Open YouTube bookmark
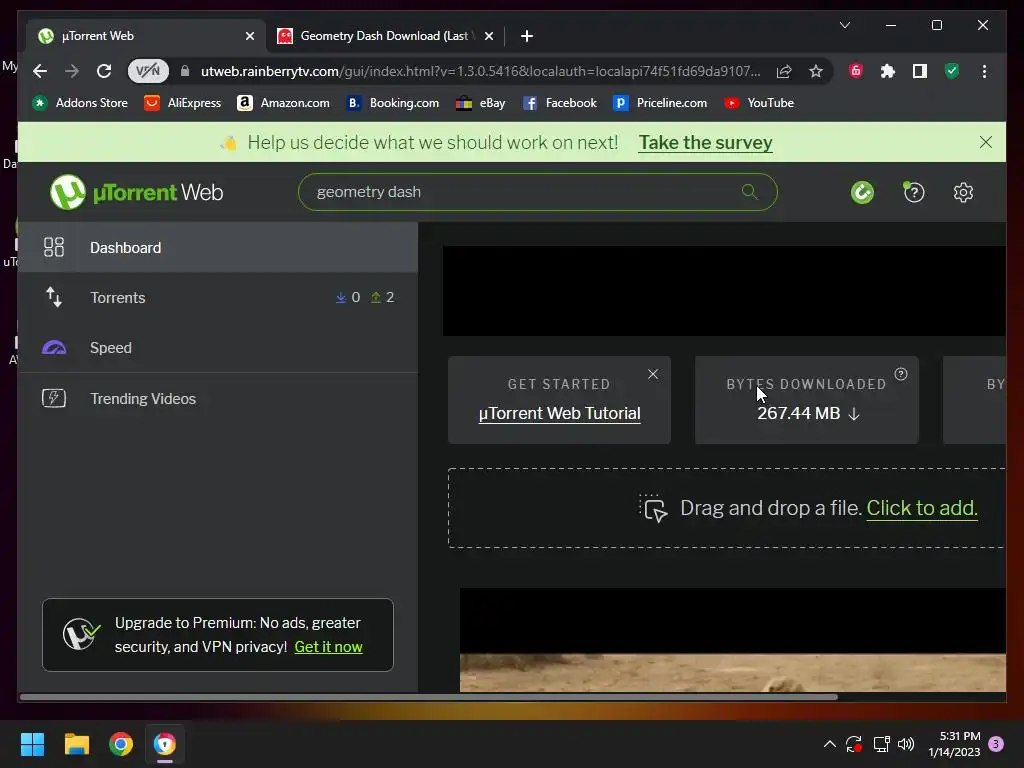The image size is (1024, 768). [759, 103]
